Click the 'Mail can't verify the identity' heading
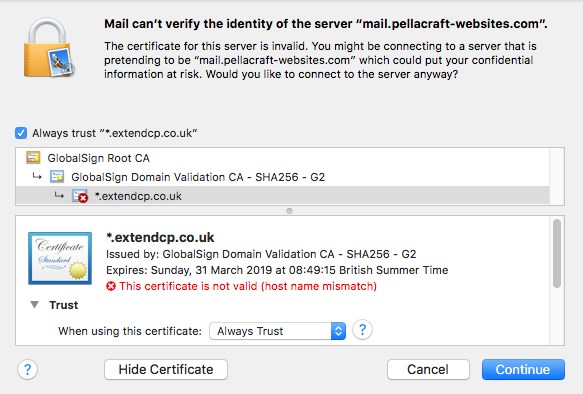This screenshot has width=583, height=394. tap(326, 24)
